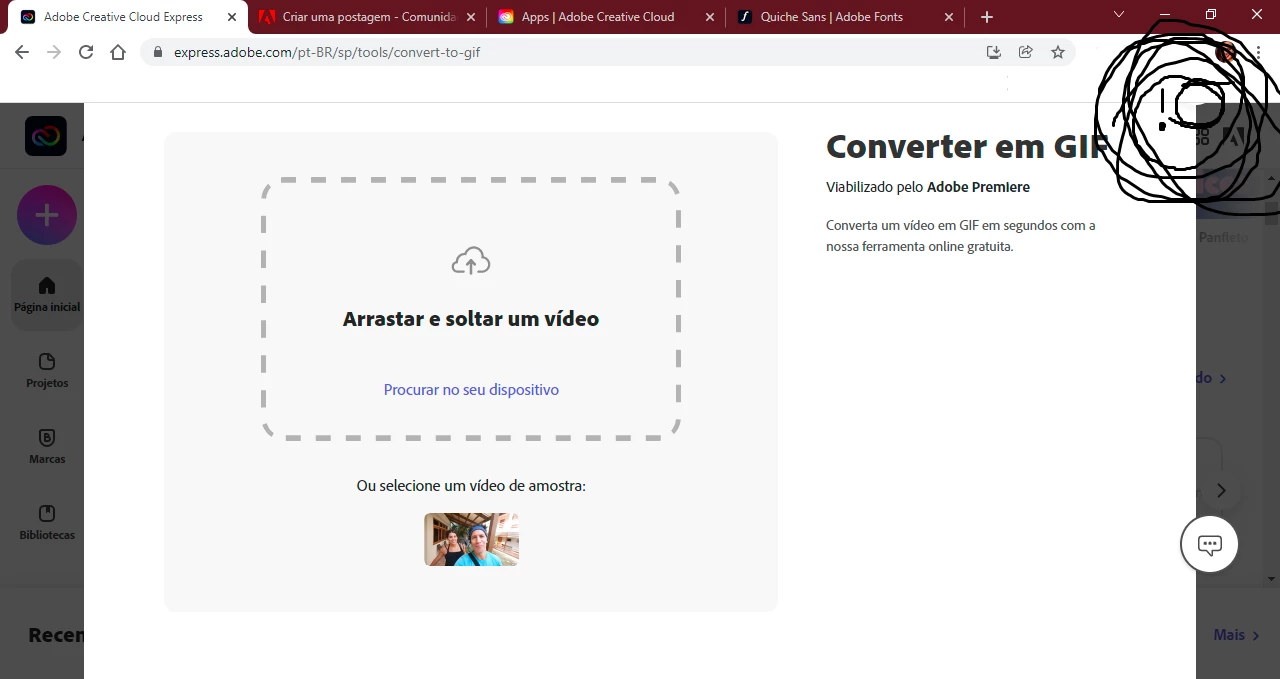Click the page scrollbar down arrow
Image resolution: width=1280 pixels, height=679 pixels.
pyautogui.click(x=1271, y=579)
